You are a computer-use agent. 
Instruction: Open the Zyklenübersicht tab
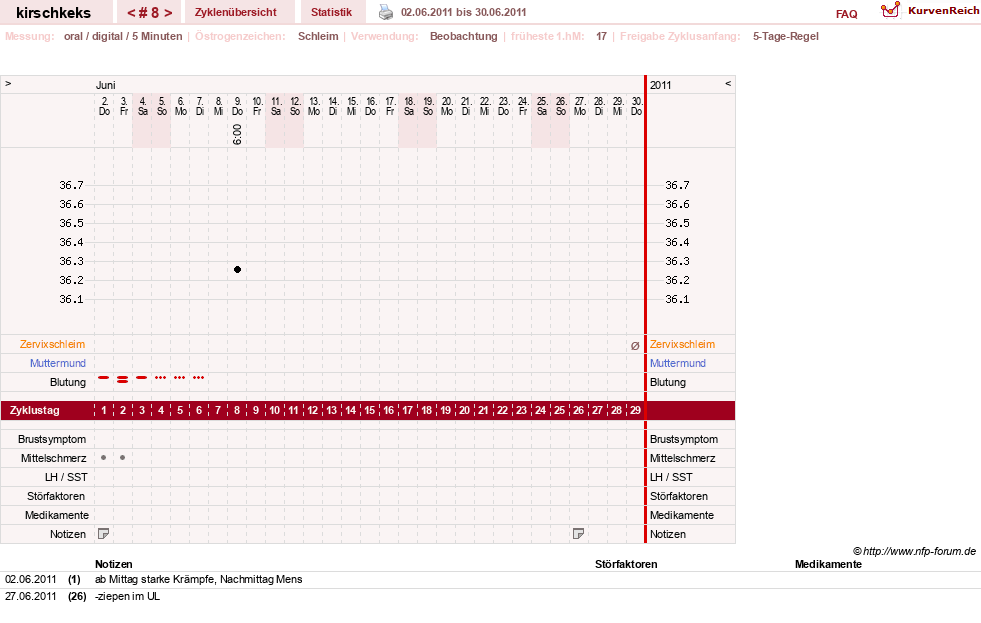[x=235, y=12]
